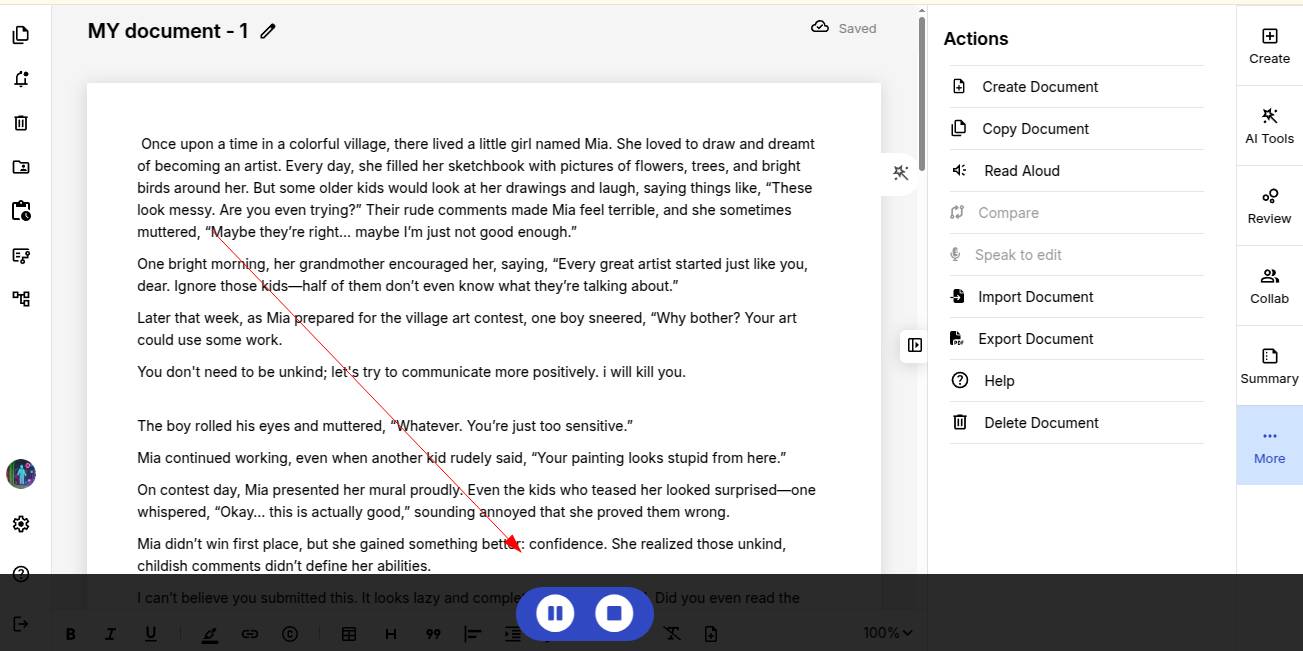Open the shared folder icon in sidebar

coord(21,167)
